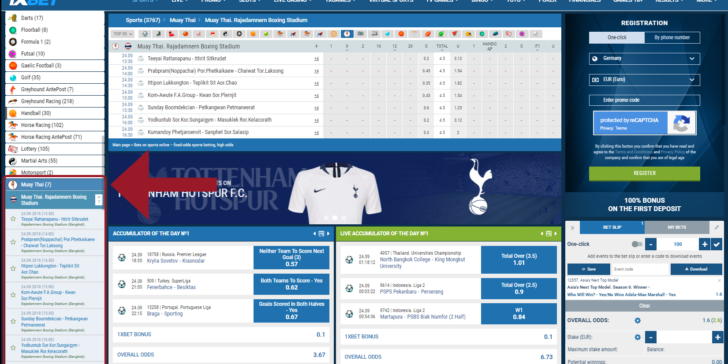Open the Germany country dropdown
728x364 pixels.
point(644,58)
